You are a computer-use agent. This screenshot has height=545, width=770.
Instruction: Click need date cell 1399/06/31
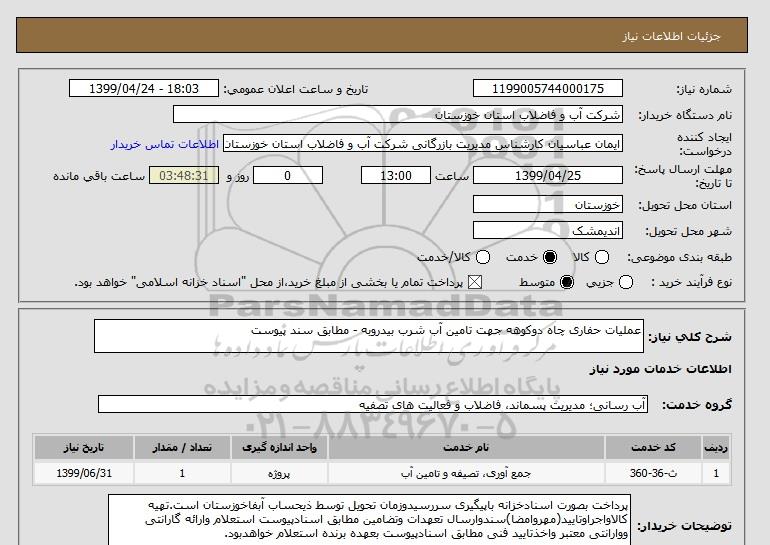tap(84, 473)
